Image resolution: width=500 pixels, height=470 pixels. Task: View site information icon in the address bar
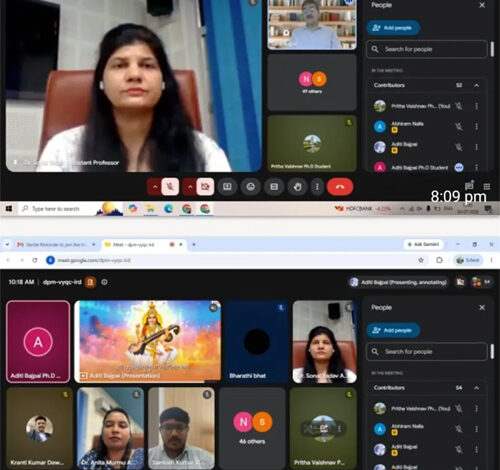click(x=50, y=260)
